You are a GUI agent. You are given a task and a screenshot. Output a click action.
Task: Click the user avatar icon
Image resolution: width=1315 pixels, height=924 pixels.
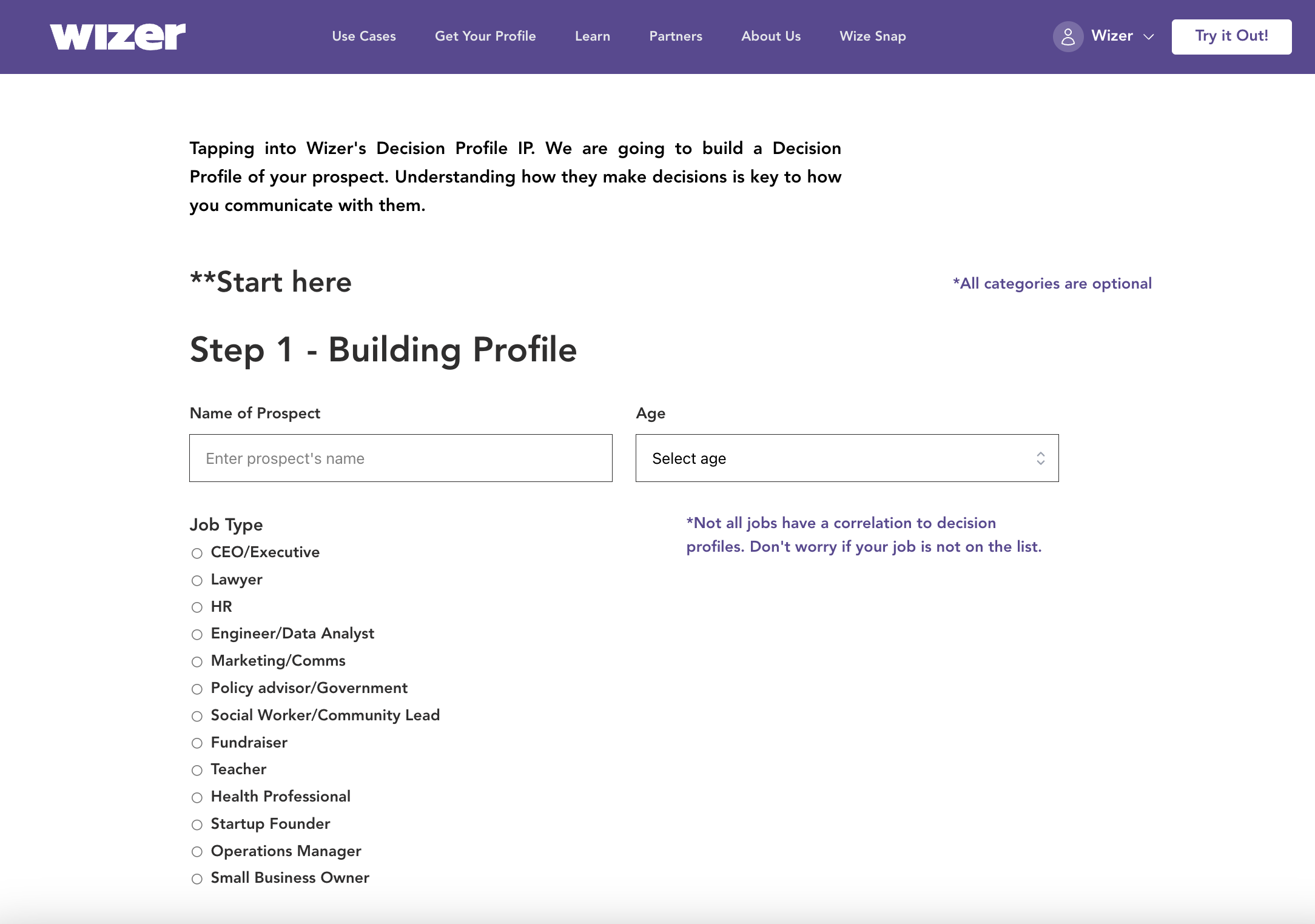click(x=1068, y=37)
